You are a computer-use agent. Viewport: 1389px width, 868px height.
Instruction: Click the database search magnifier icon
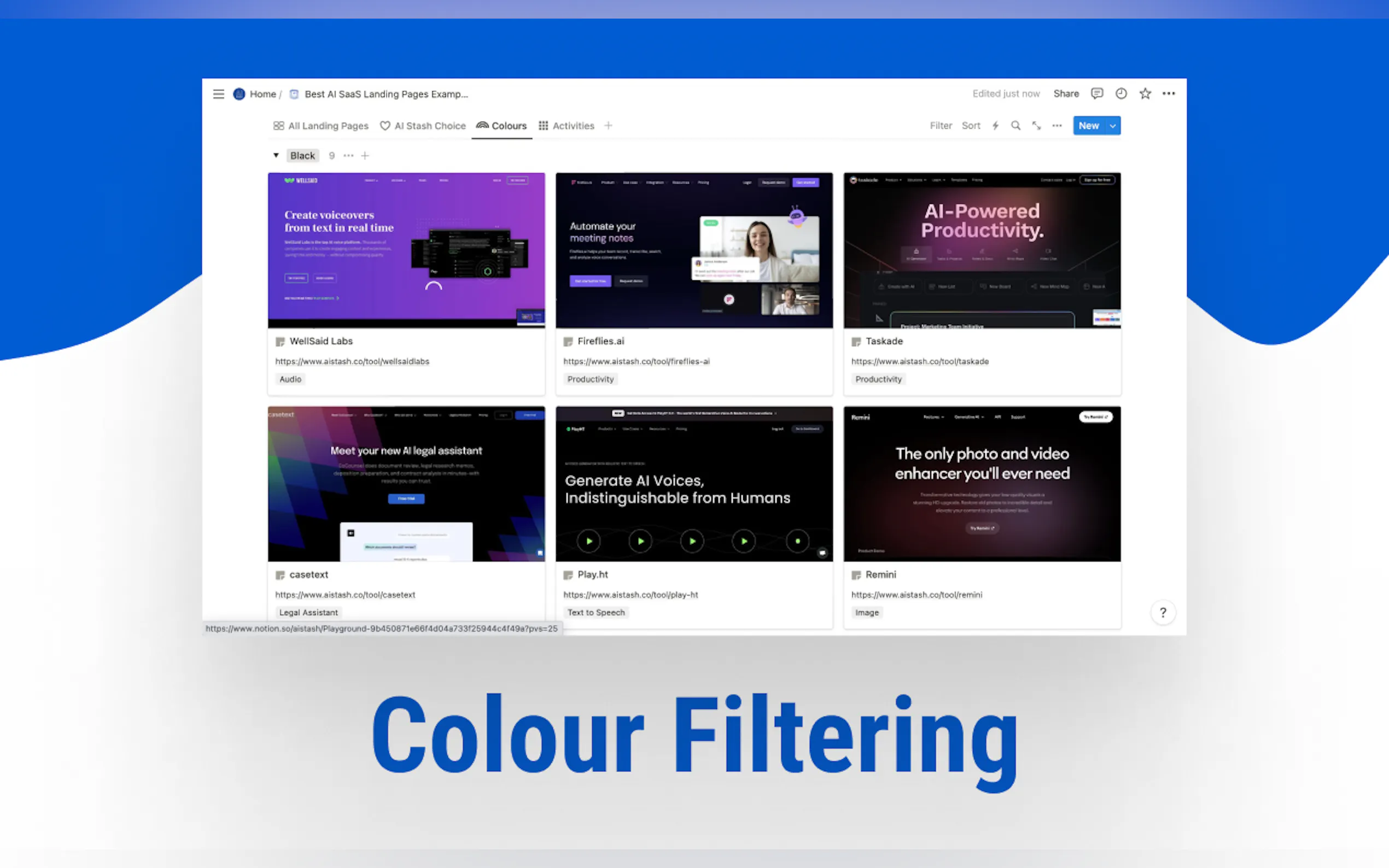(1016, 126)
